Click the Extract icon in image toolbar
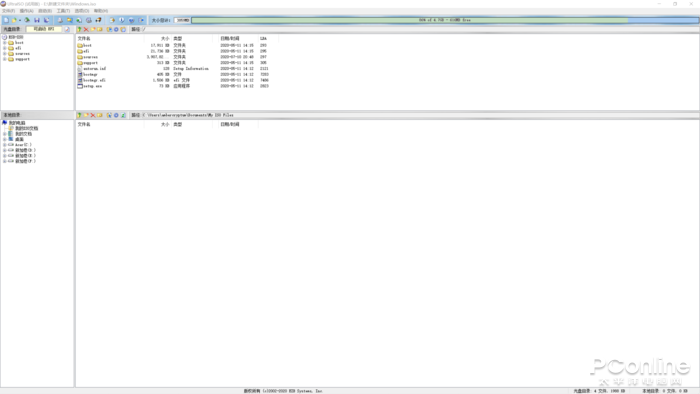The height and width of the screenshot is (394, 700). [109, 29]
